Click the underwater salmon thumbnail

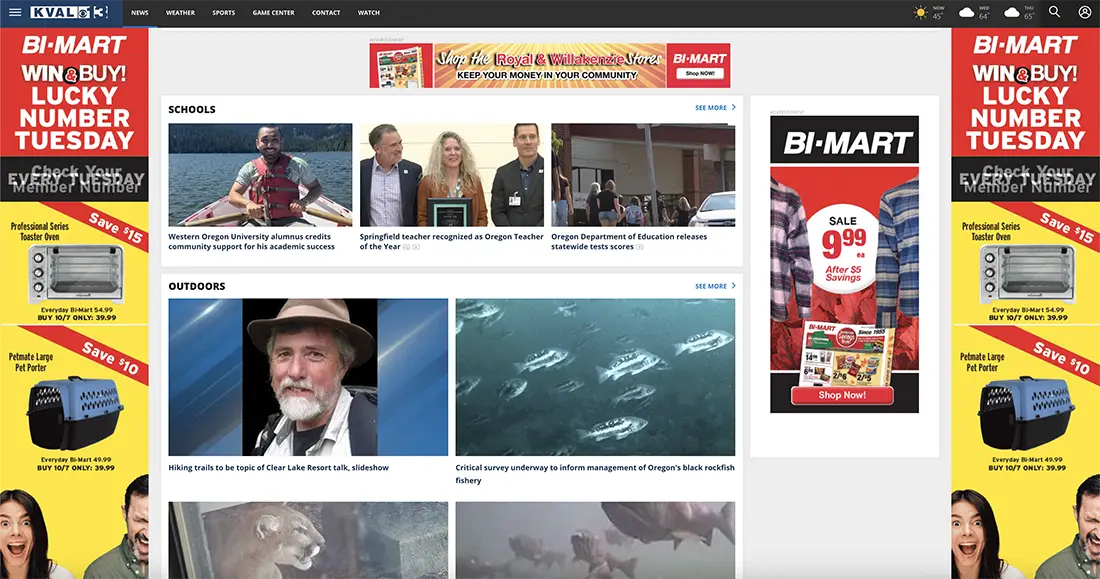595,540
